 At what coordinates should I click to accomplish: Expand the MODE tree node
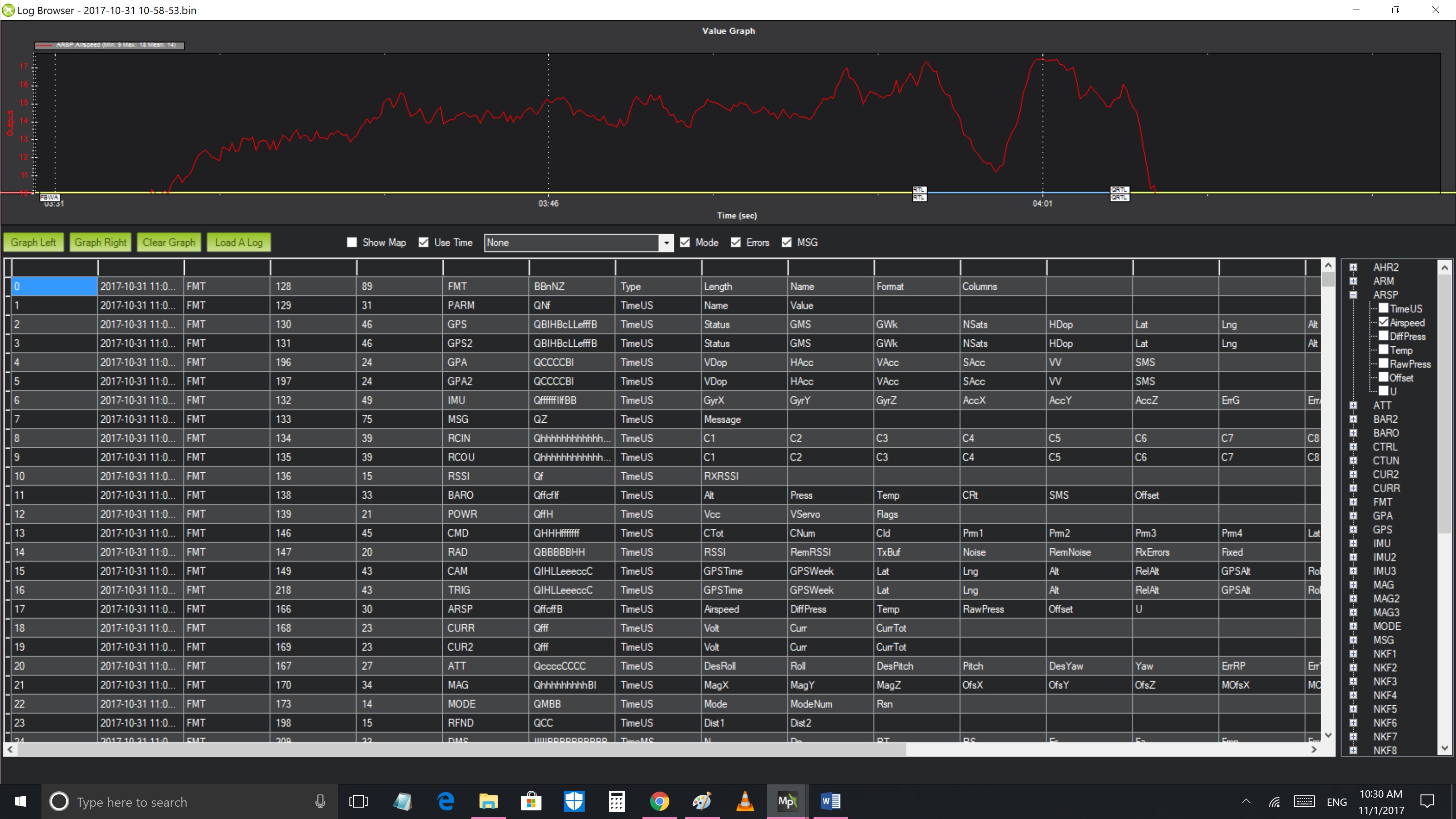point(1353,626)
